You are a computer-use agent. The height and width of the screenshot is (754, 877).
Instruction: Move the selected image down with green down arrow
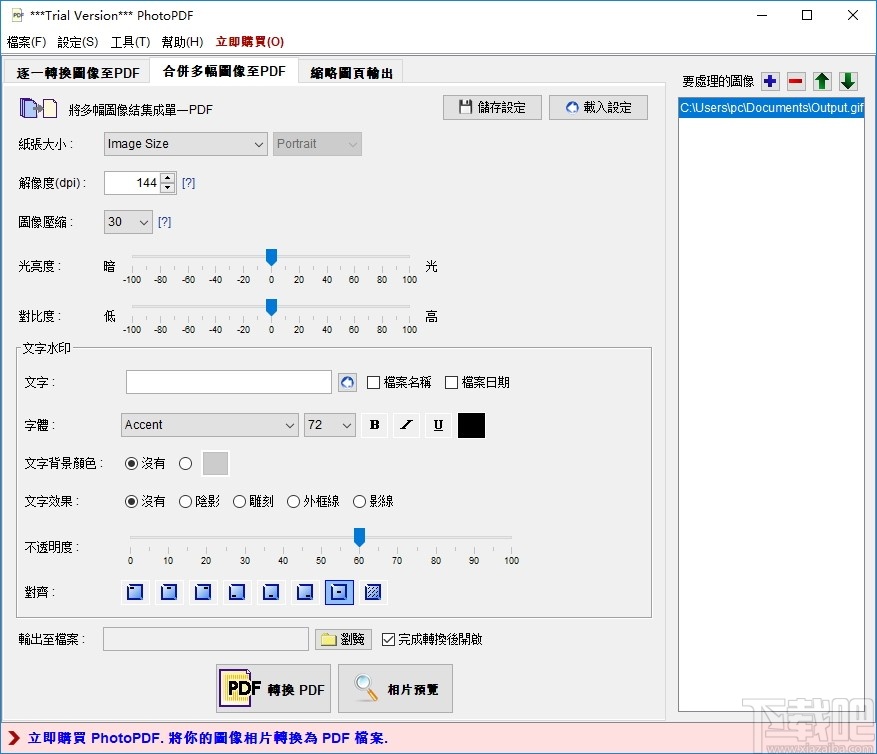coord(849,81)
